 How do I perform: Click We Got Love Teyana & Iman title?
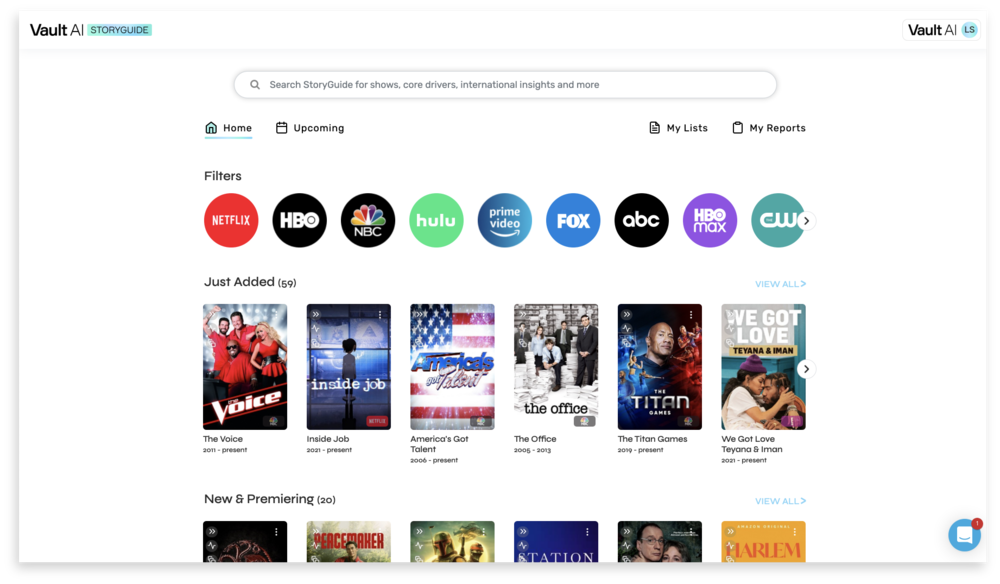752,444
